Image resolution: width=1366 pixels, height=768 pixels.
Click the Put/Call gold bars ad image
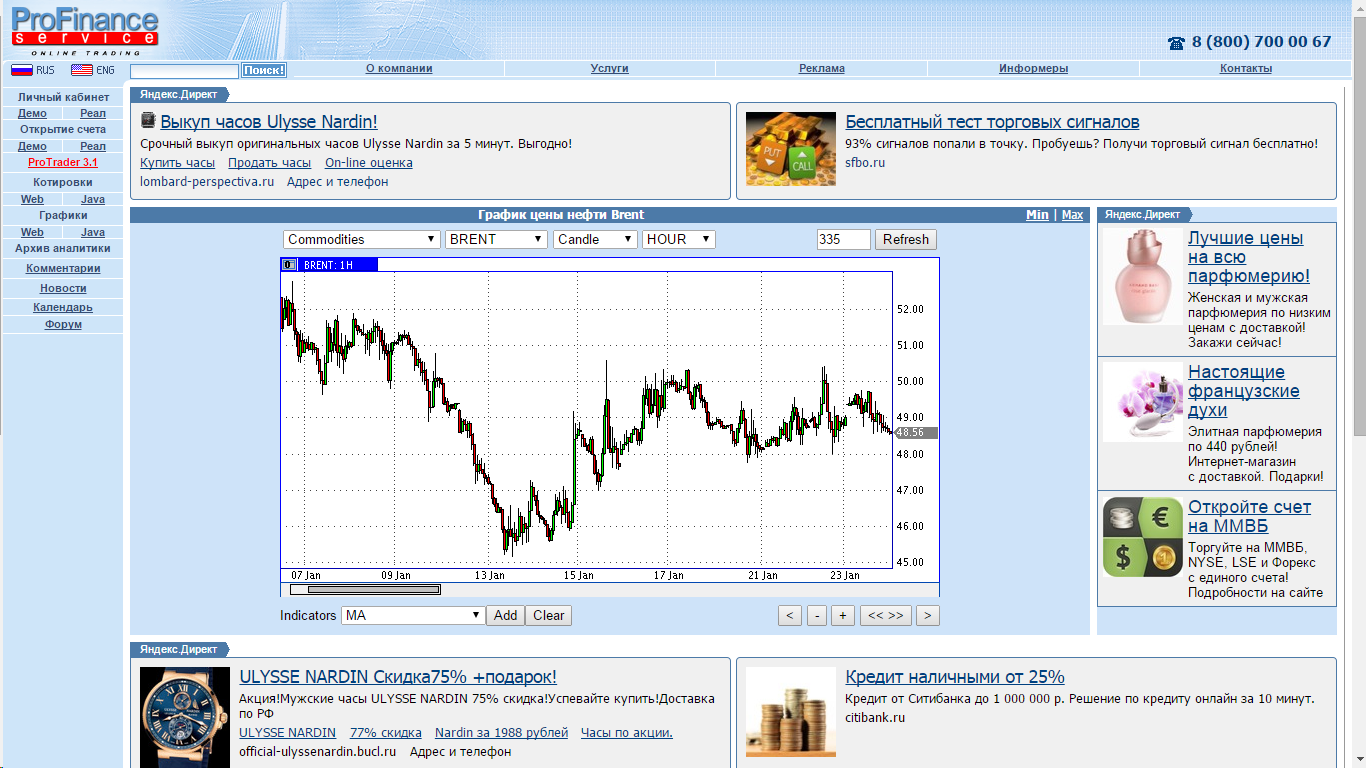(791, 149)
